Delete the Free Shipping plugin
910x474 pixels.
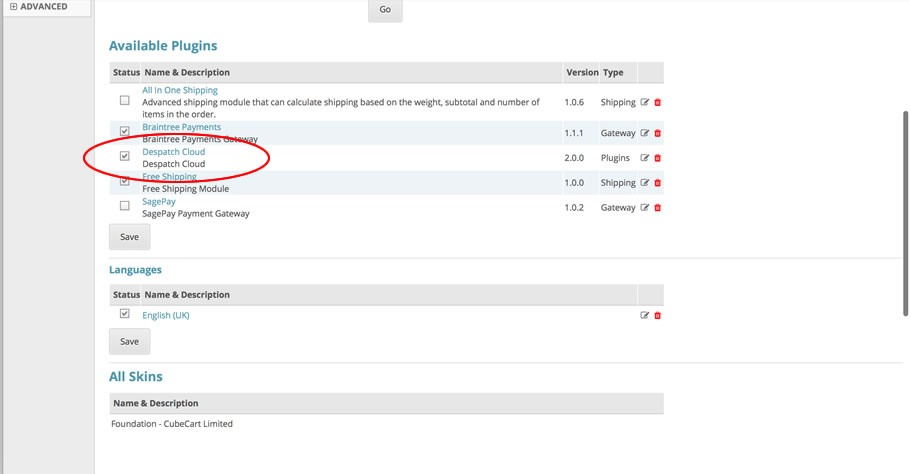[x=658, y=183]
